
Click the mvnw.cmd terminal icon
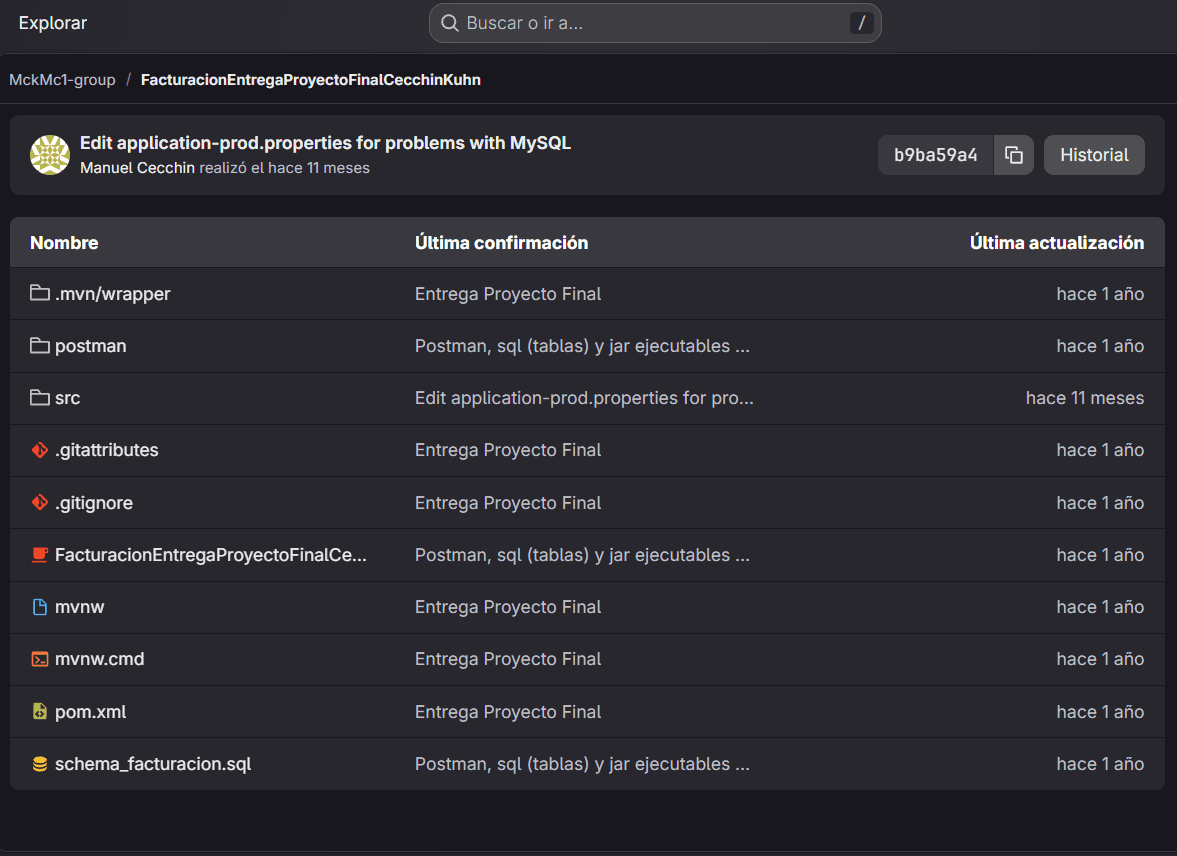click(x=40, y=659)
